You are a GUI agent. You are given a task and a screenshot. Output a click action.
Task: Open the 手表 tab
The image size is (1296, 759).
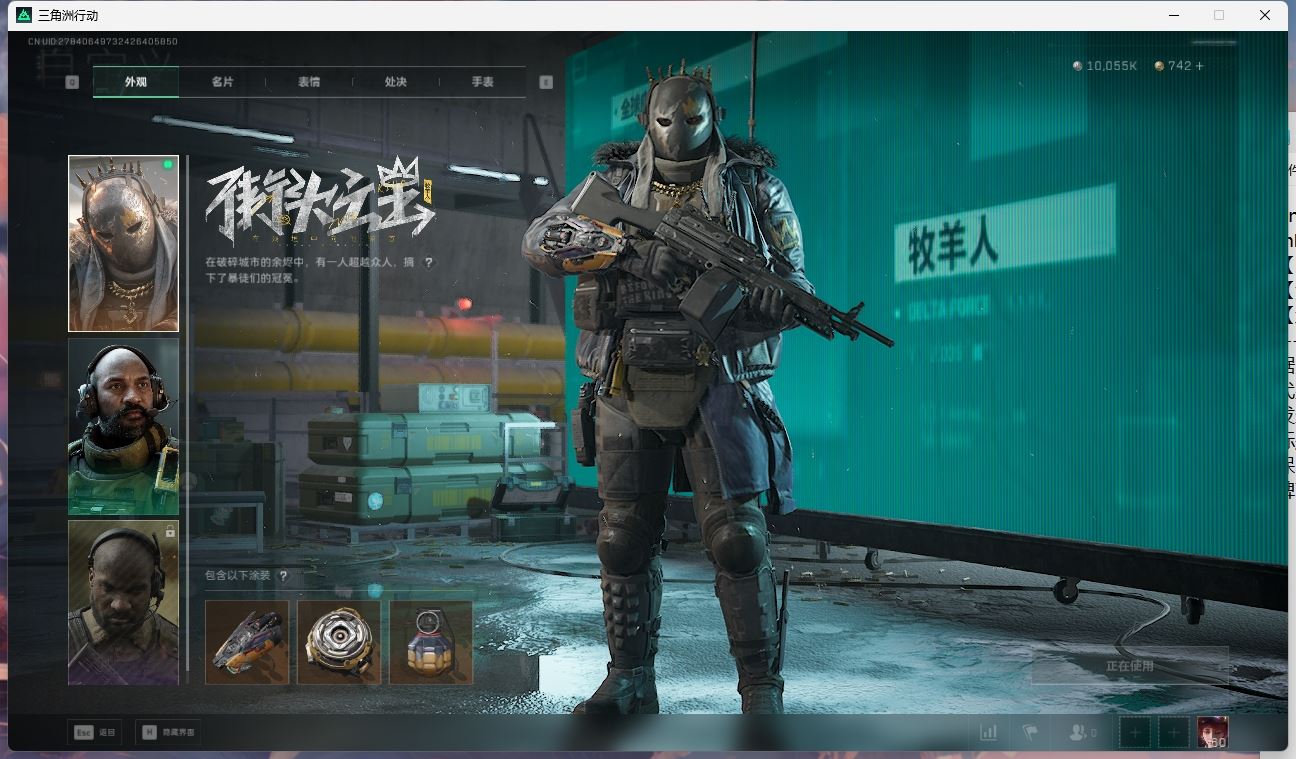pyautogui.click(x=480, y=82)
